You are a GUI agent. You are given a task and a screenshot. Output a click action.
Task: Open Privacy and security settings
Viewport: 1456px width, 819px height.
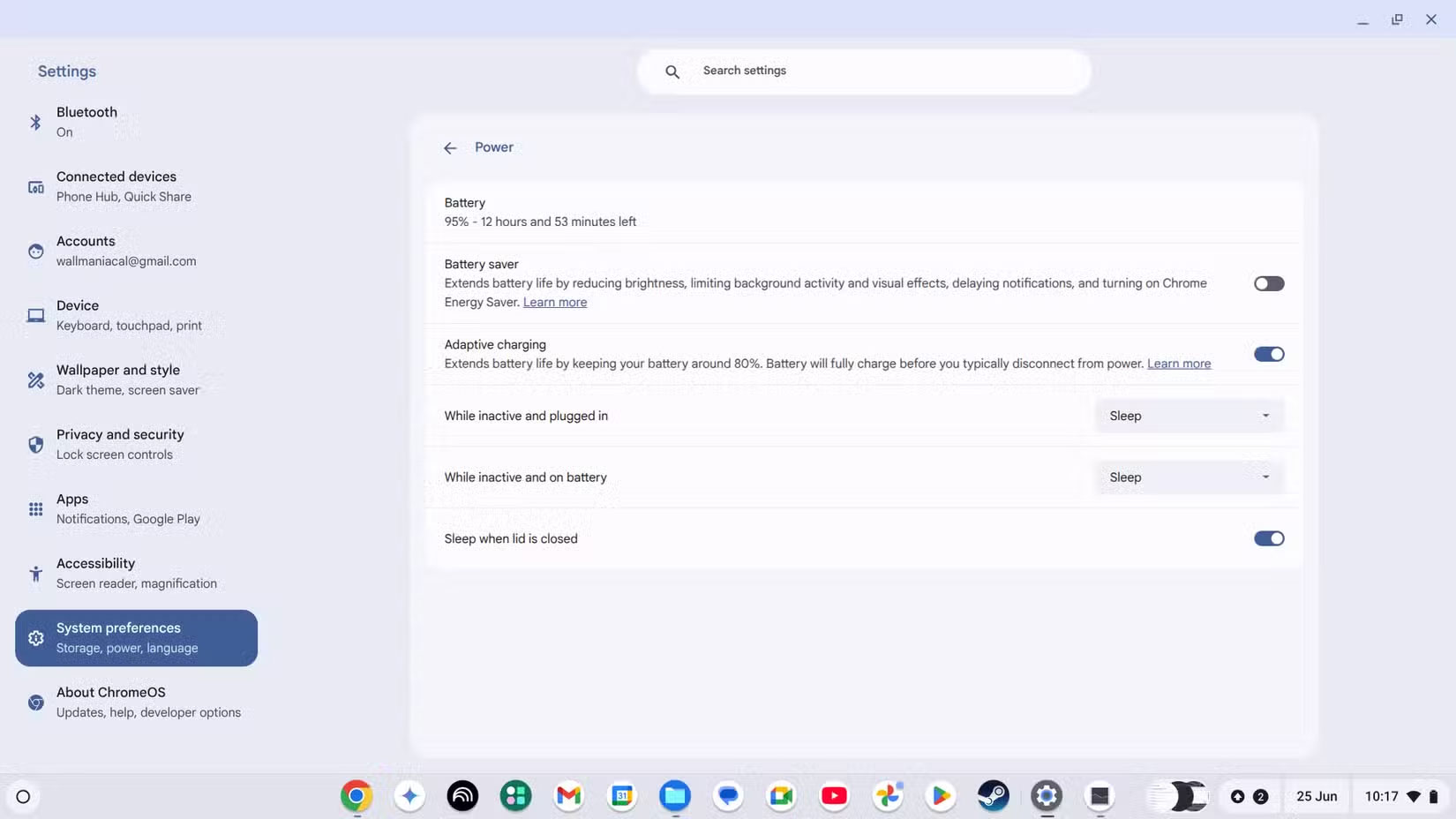[x=119, y=443]
